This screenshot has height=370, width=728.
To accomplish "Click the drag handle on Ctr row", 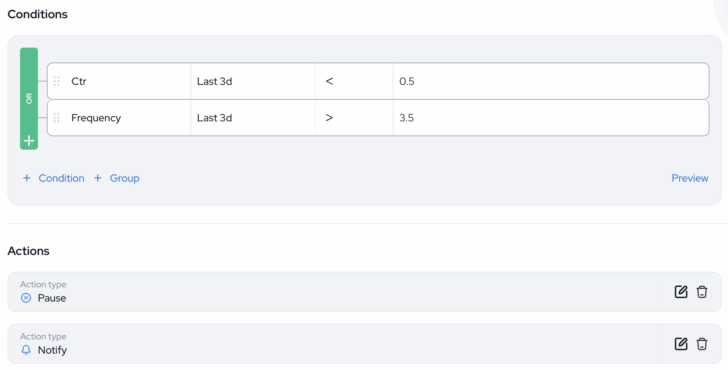I will tap(57, 81).
